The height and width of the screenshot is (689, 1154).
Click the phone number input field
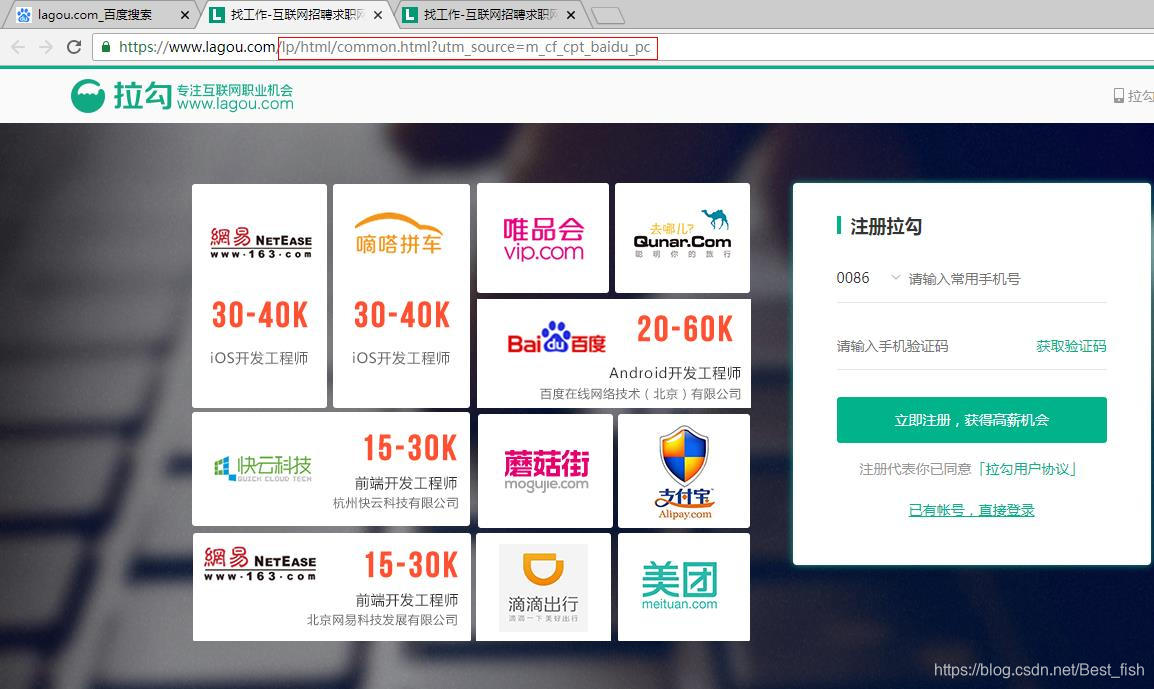pos(1007,279)
